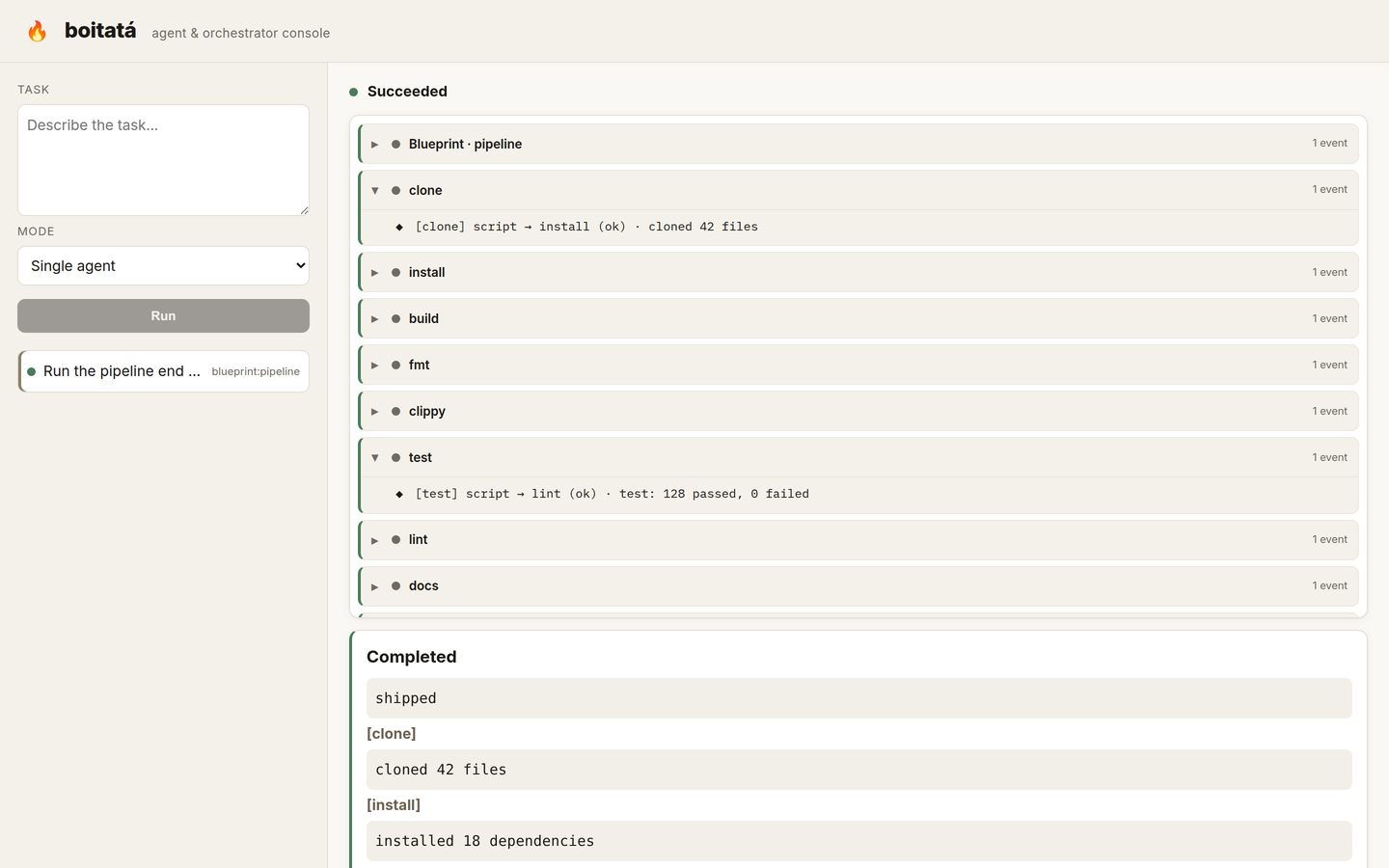The width and height of the screenshot is (1389, 868).
Task: Click the test row status dot
Action: tap(395, 457)
